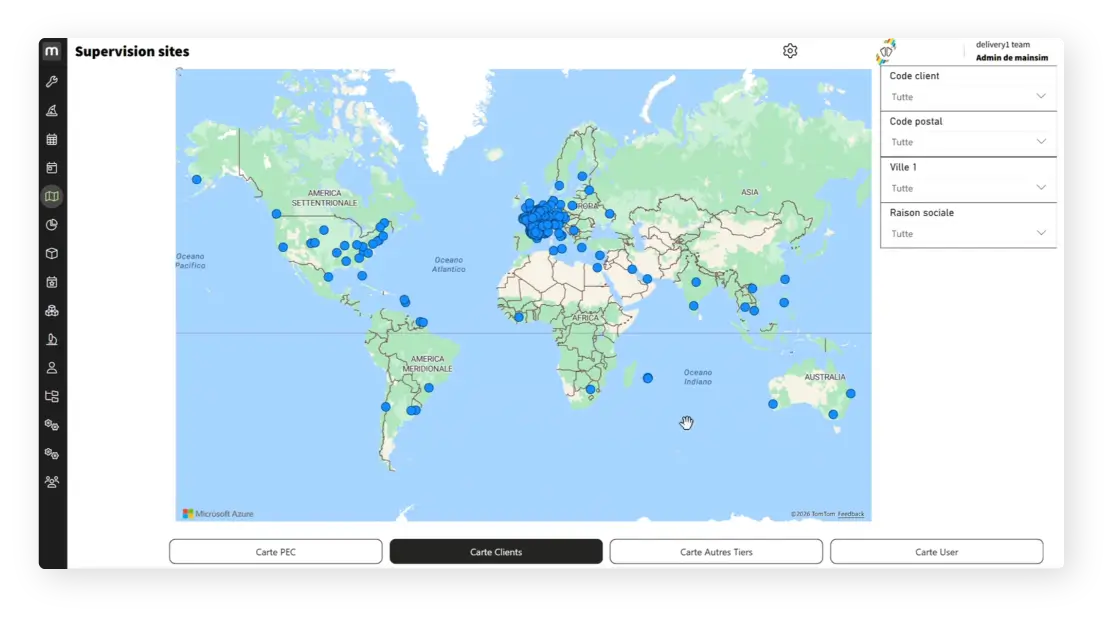
Task: Switch to the Carte PEC tab
Action: point(275,551)
